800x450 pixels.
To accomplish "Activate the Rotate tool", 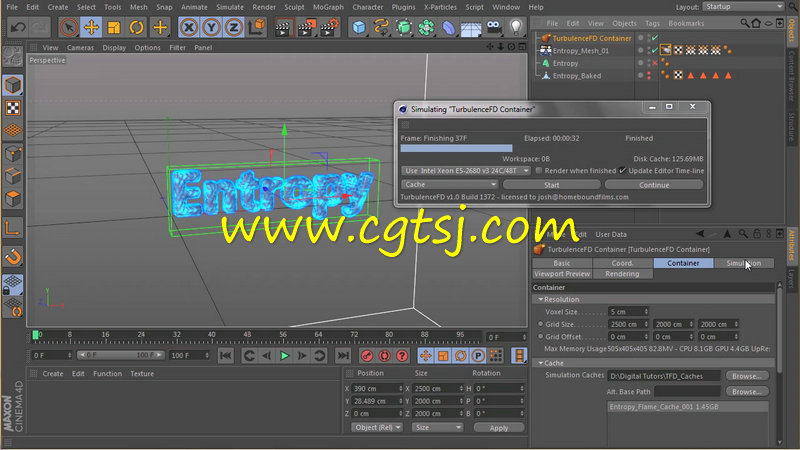I will pyautogui.click(x=136, y=27).
